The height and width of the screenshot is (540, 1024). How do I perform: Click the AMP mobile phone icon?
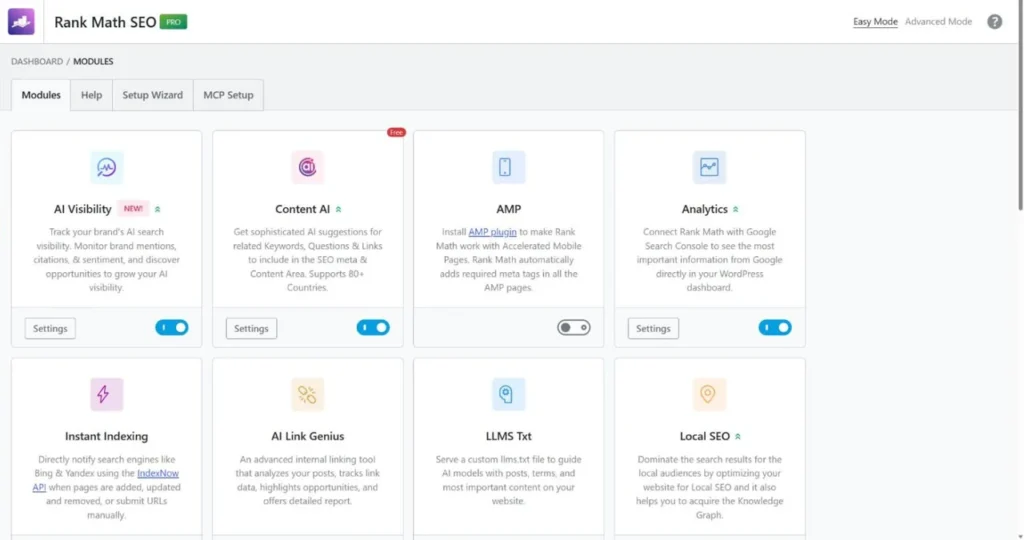click(508, 167)
